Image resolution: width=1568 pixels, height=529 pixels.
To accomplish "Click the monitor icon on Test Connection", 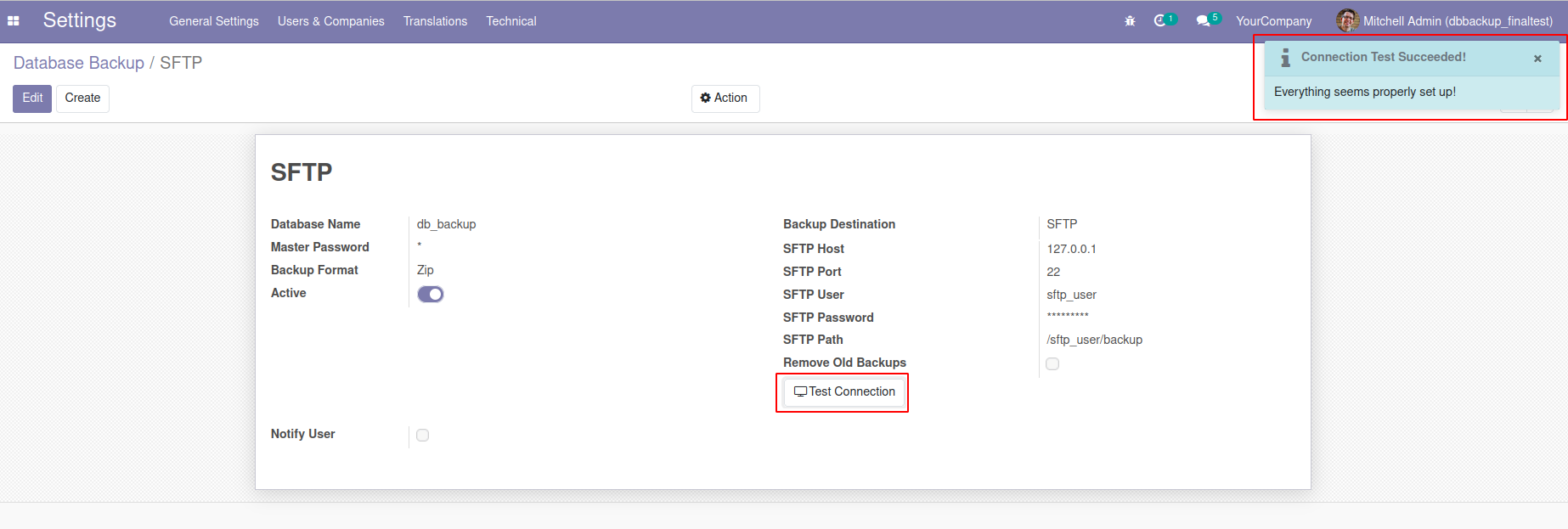I will coord(800,391).
